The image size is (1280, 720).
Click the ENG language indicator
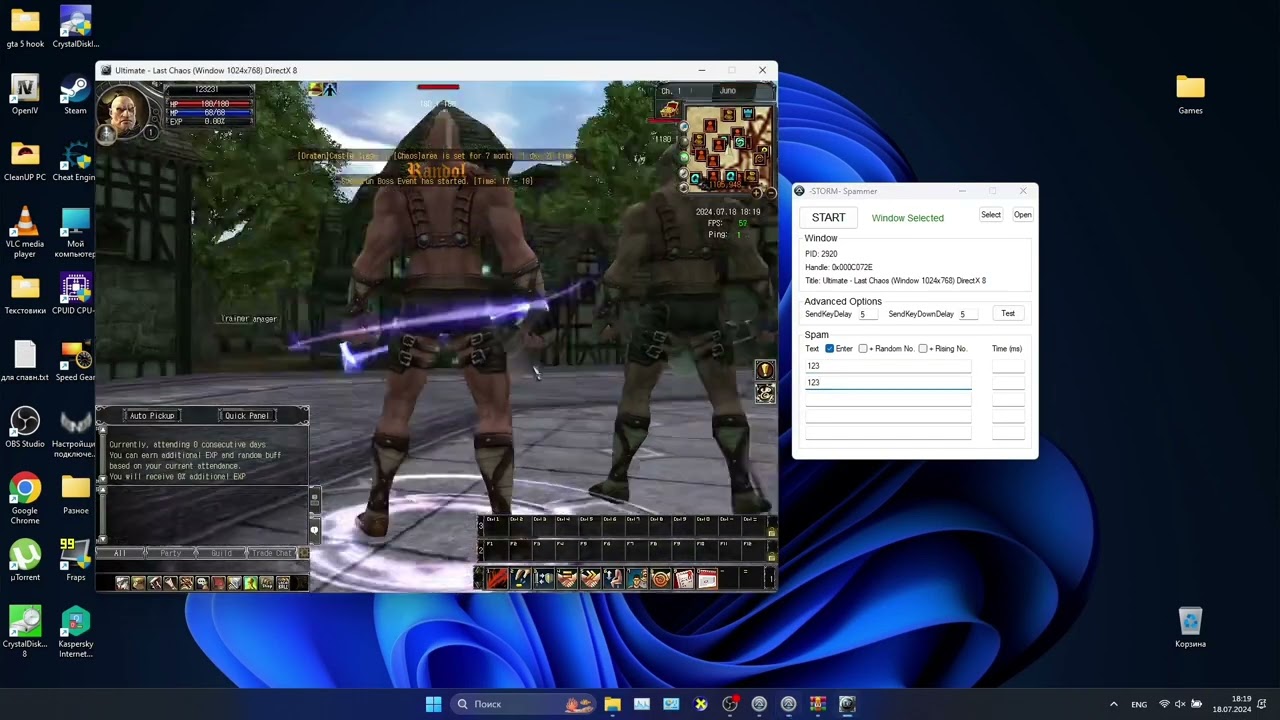[1139, 704]
